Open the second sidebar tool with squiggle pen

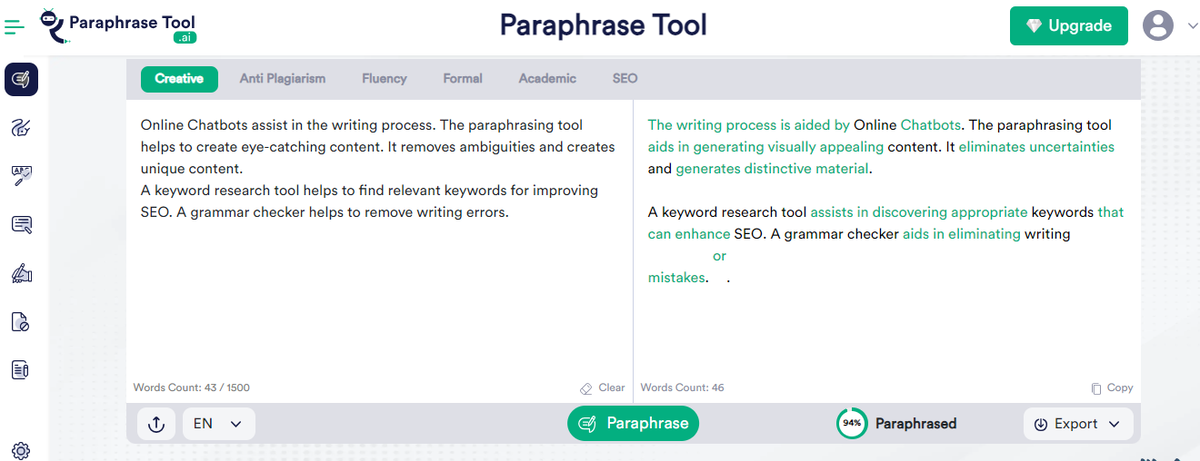21,127
